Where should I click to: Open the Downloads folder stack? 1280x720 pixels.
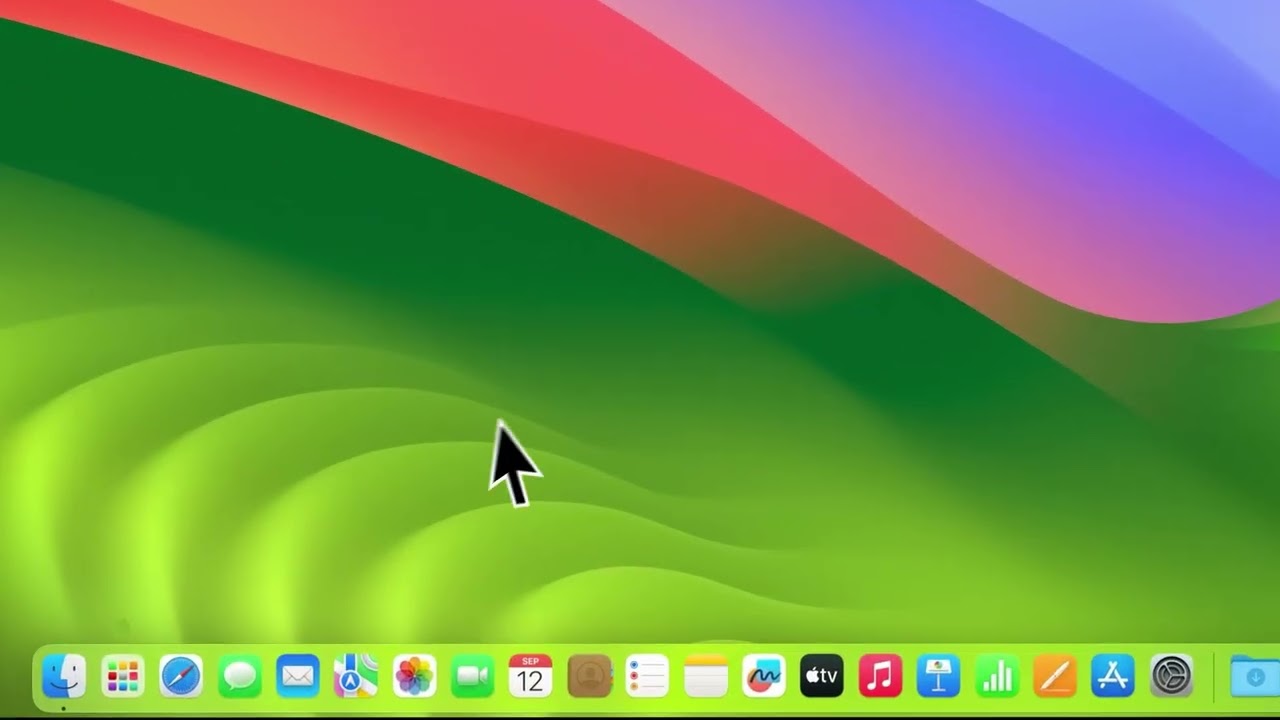1255,677
